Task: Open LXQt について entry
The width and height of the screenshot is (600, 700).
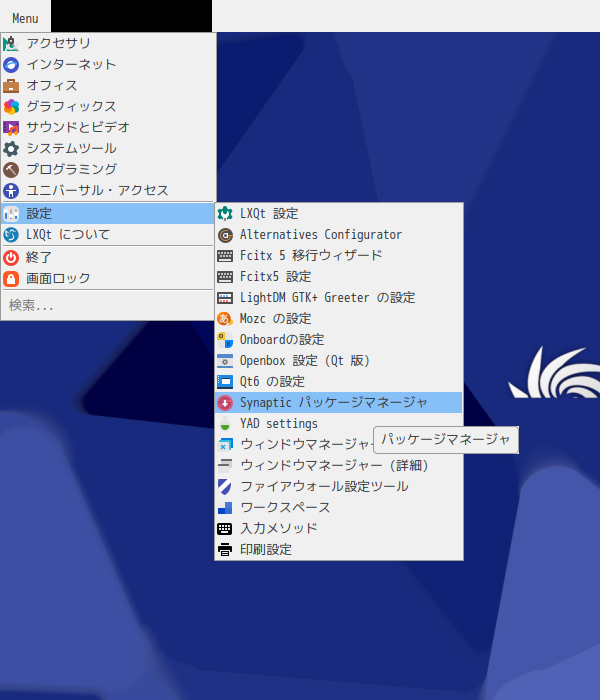Action: [x=108, y=235]
